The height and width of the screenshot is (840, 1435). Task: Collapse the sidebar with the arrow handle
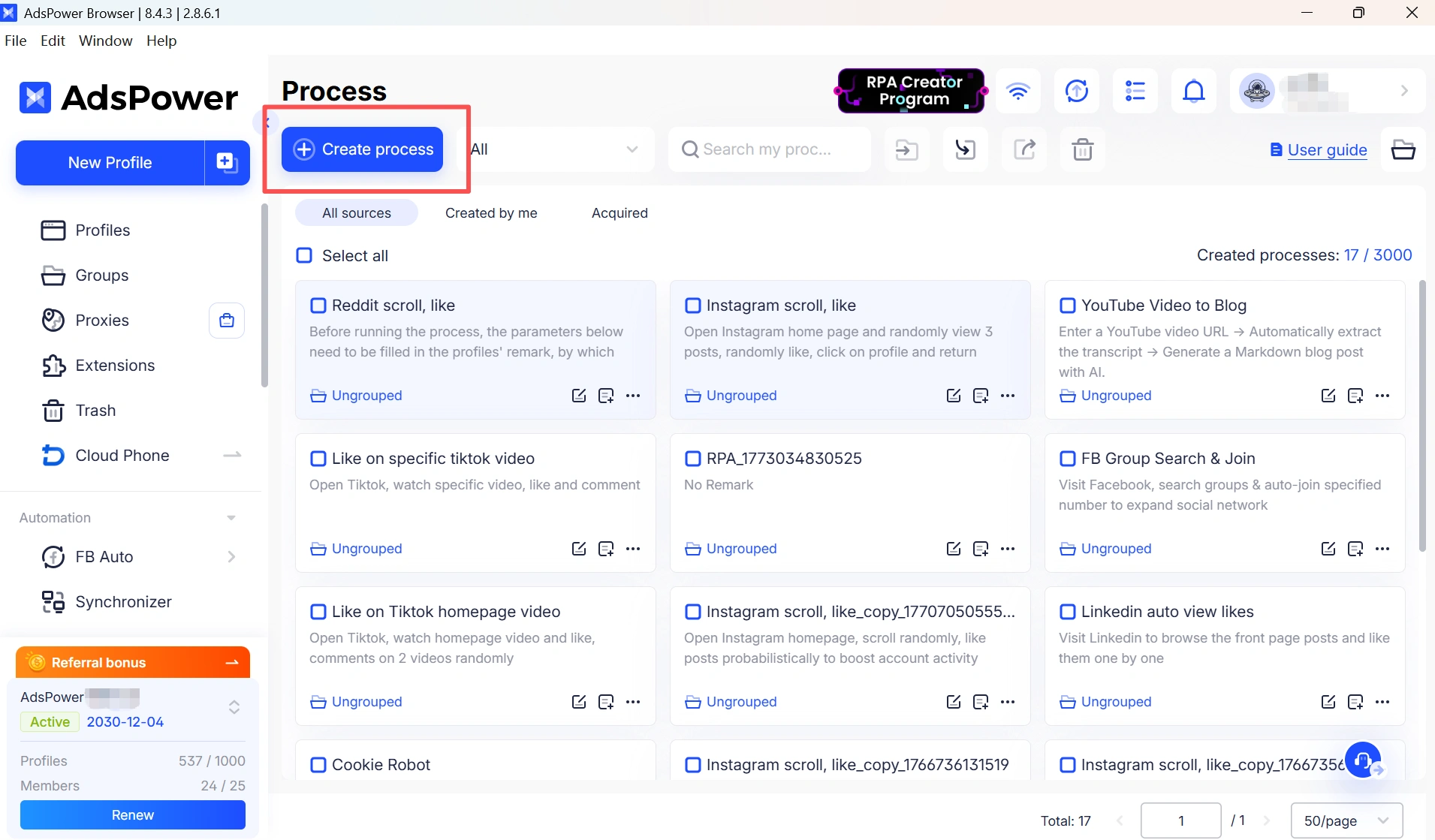coord(267,122)
